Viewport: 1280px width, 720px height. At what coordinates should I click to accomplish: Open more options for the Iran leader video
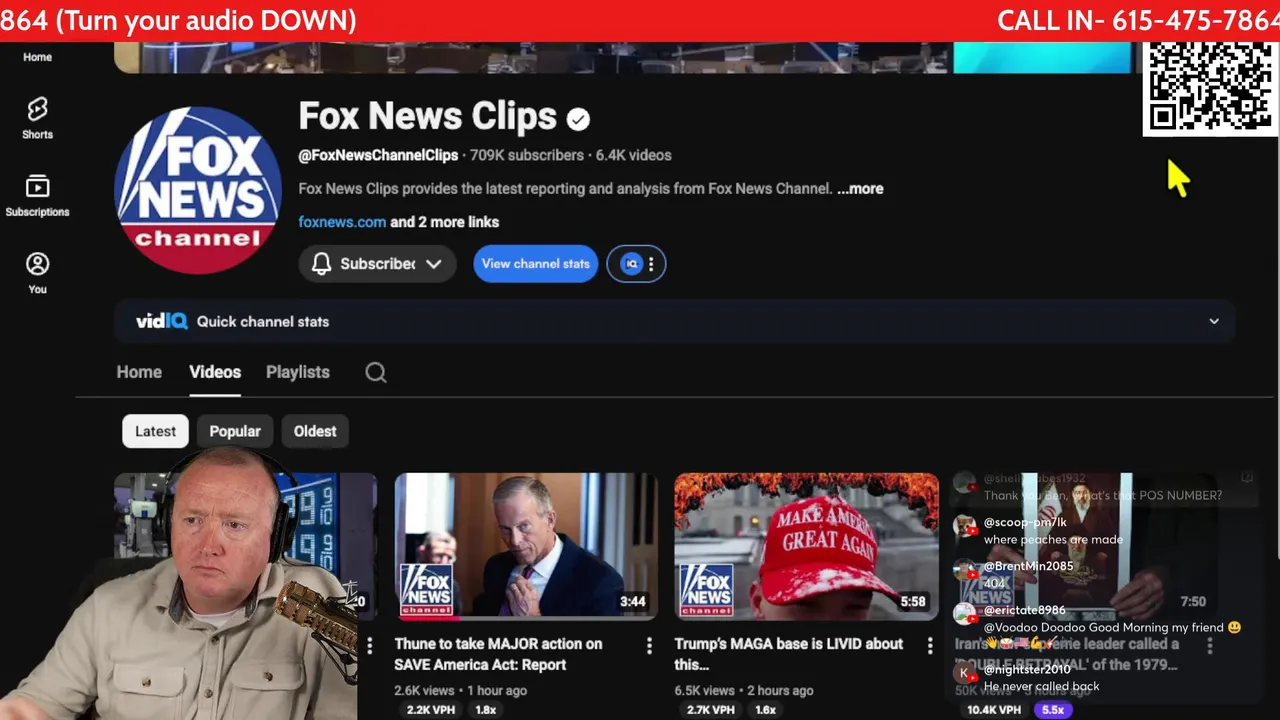coord(1209,646)
